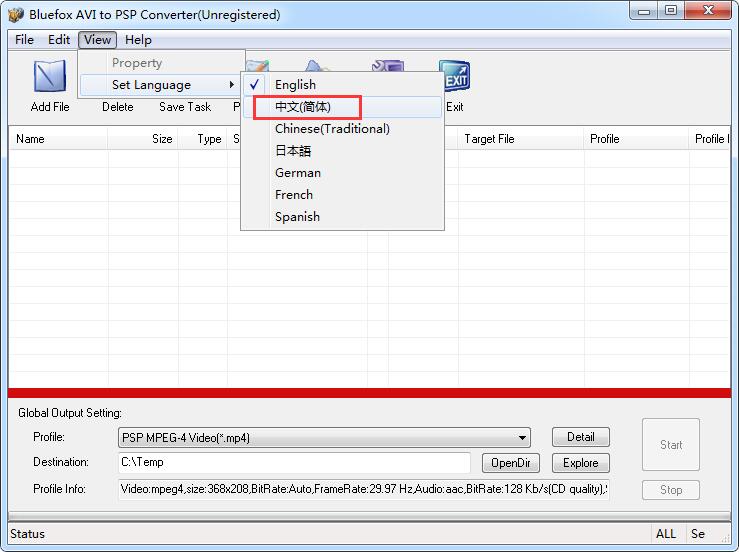This screenshot has height=552, width=739.
Task: Switch language to French
Action: [x=343, y=195]
